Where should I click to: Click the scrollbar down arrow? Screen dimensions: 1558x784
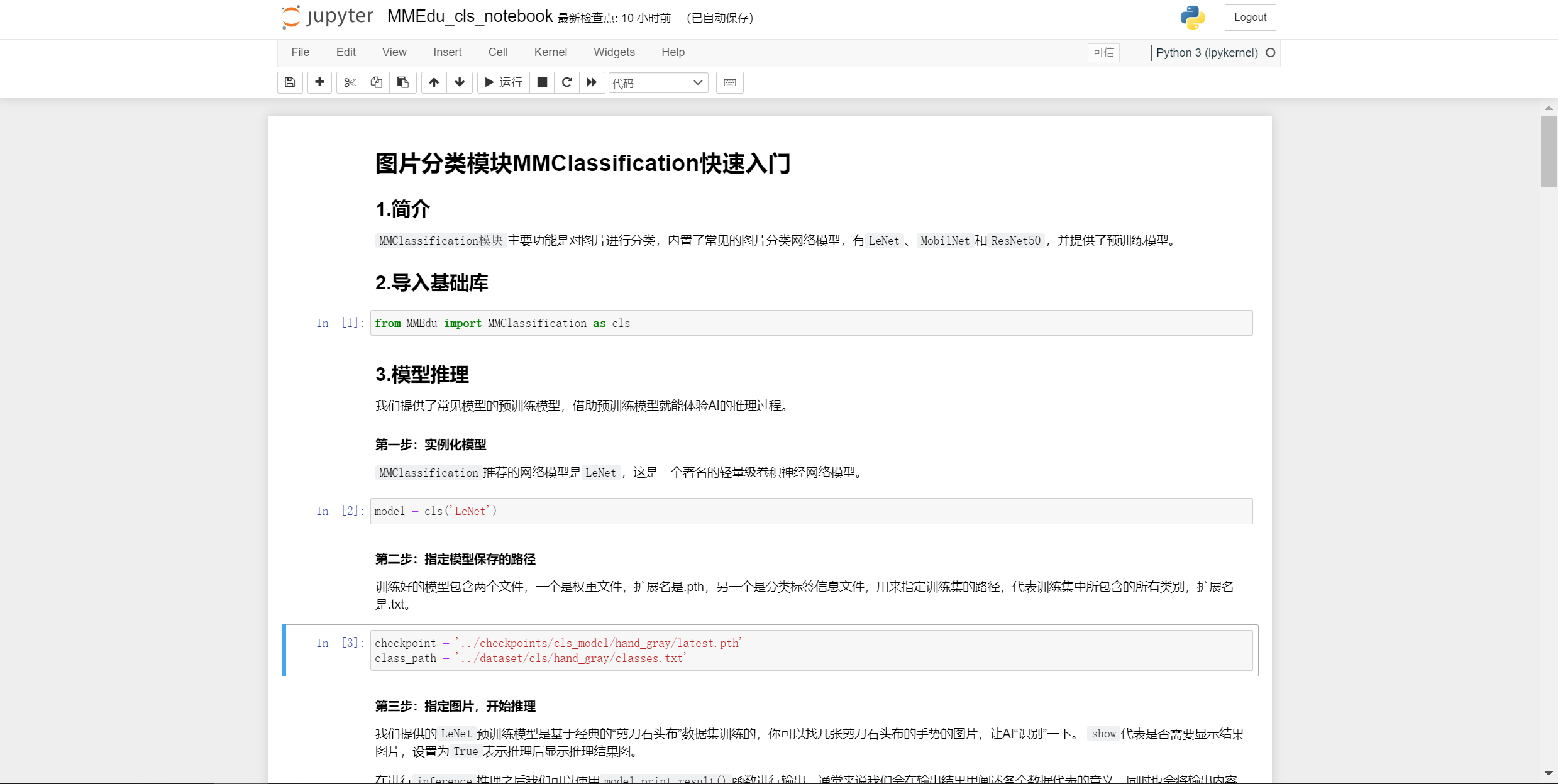1549,773
